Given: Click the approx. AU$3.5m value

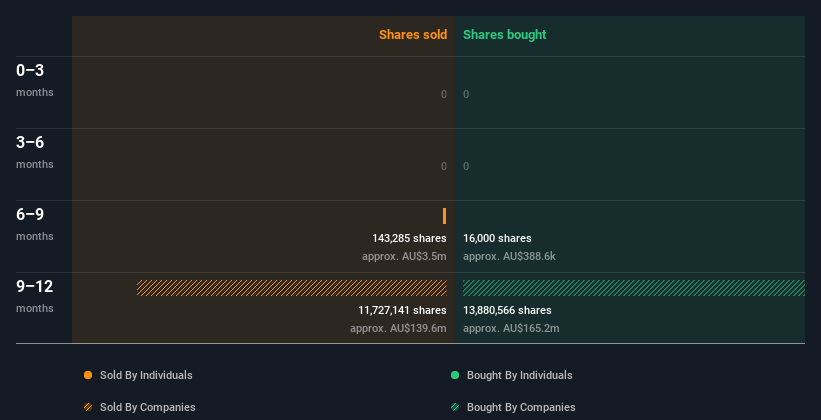Looking at the screenshot, I should coord(404,257).
